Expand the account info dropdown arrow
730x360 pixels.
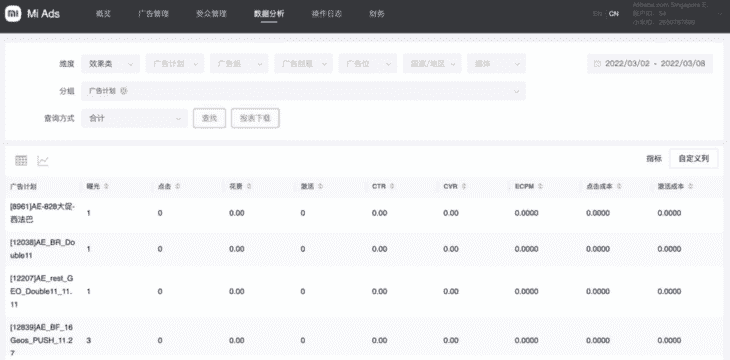point(721,14)
